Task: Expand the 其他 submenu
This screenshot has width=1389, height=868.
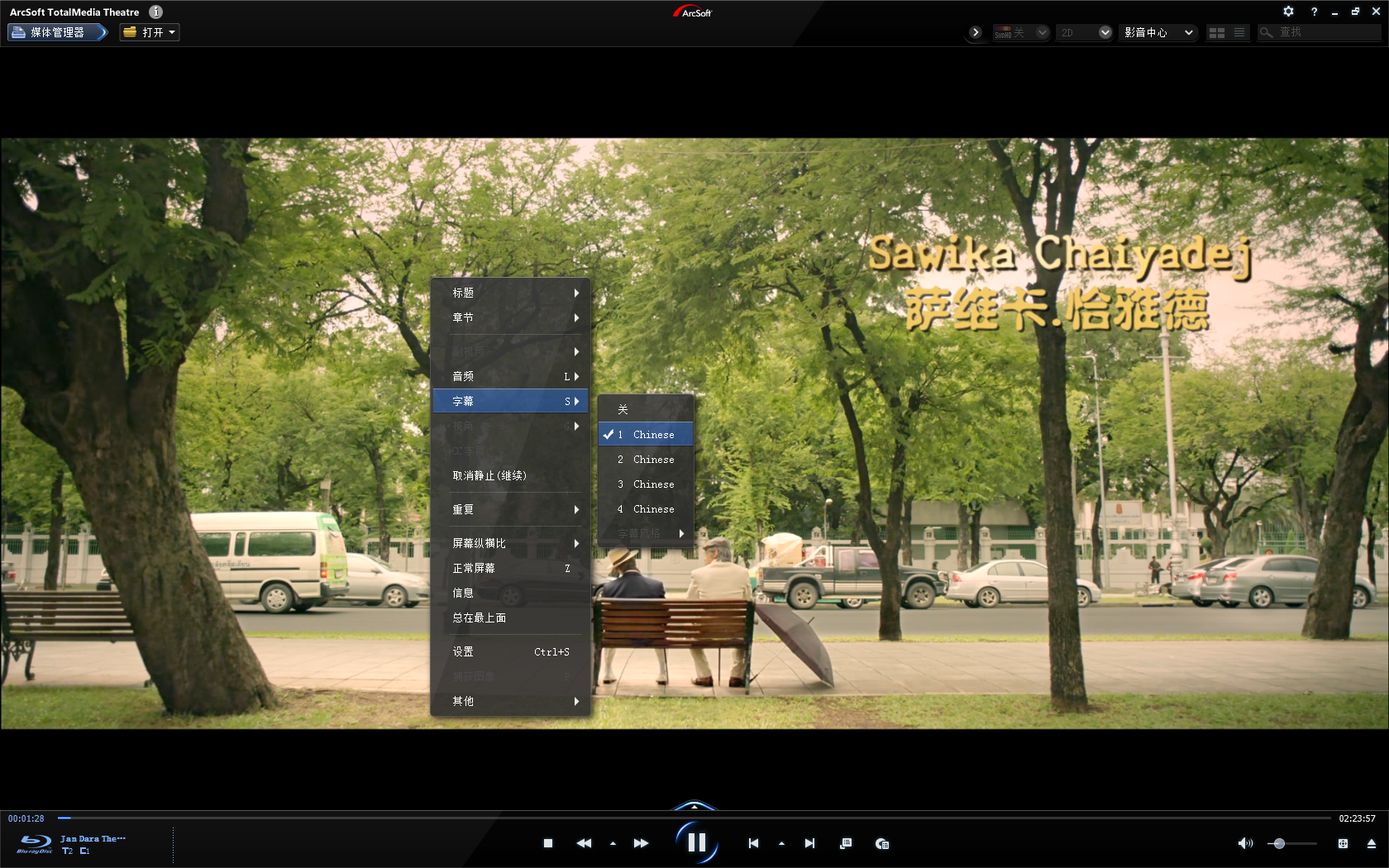Action: pos(510,701)
